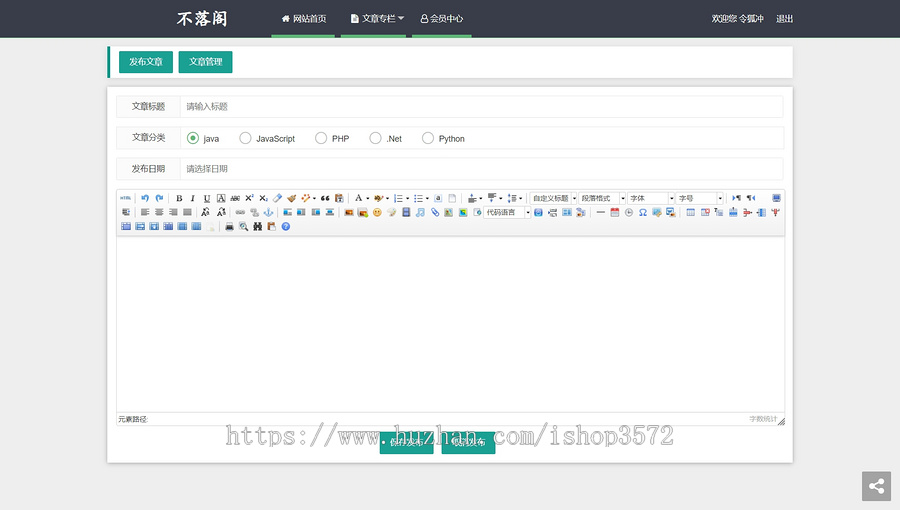This screenshot has height=510, width=900.
Task: Apply strikethrough formatting
Action: pyautogui.click(x=235, y=198)
